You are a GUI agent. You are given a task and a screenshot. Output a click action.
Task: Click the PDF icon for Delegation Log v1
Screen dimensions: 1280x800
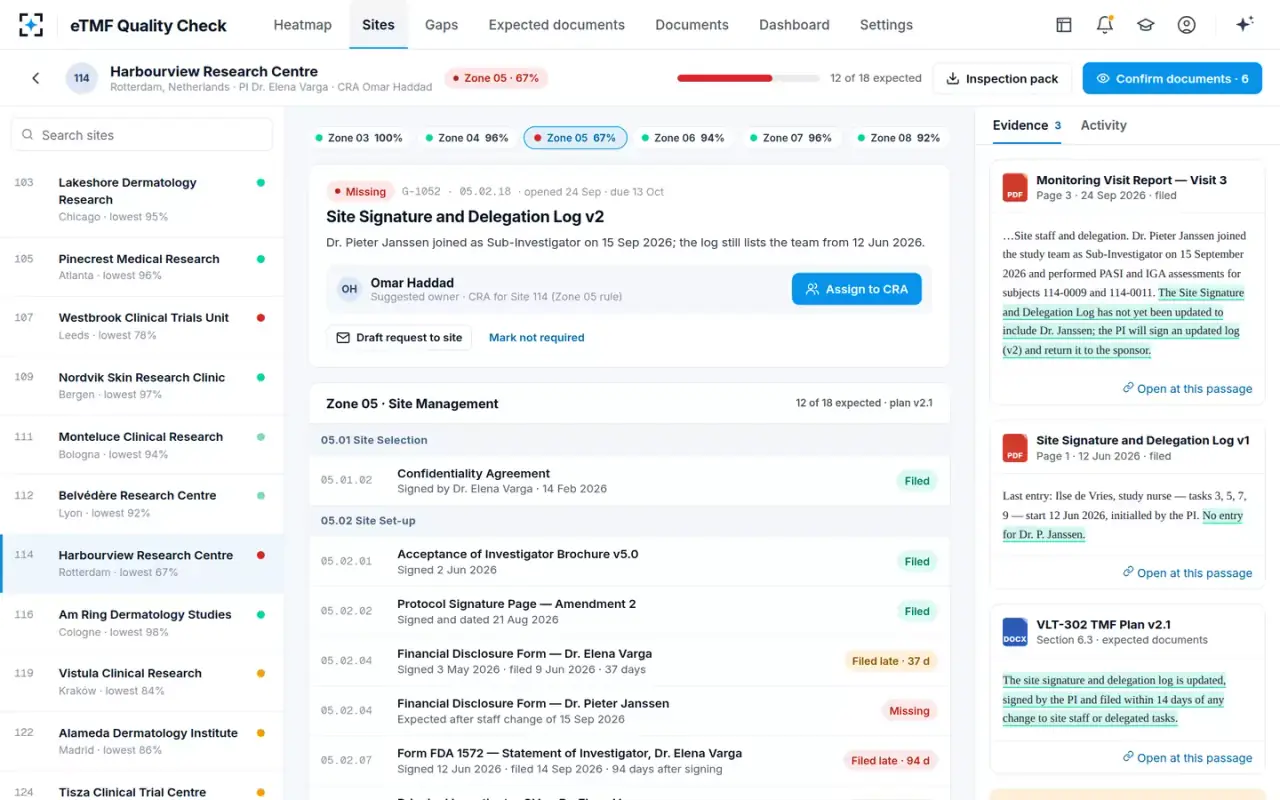(x=1015, y=447)
